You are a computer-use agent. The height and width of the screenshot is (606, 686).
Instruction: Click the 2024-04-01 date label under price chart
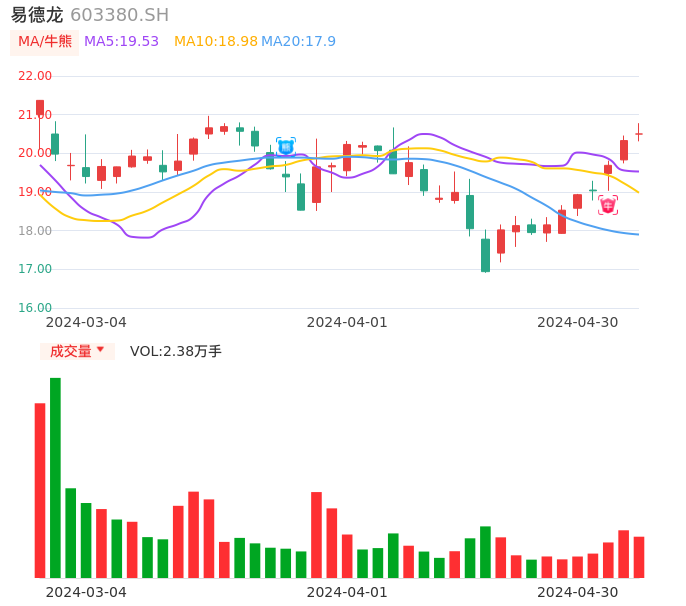click(x=346, y=322)
